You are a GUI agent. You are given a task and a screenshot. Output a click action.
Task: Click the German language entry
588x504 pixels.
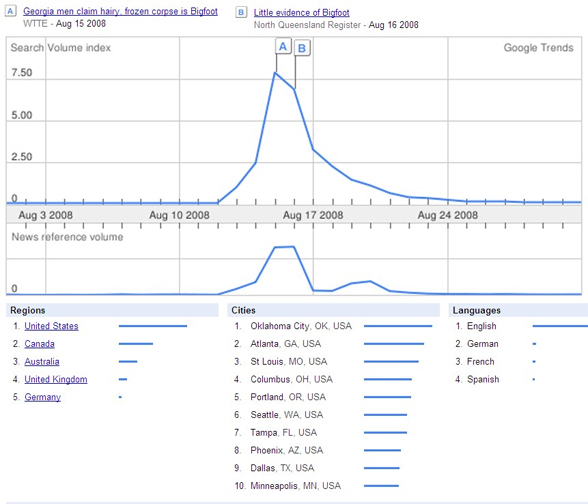pos(483,344)
